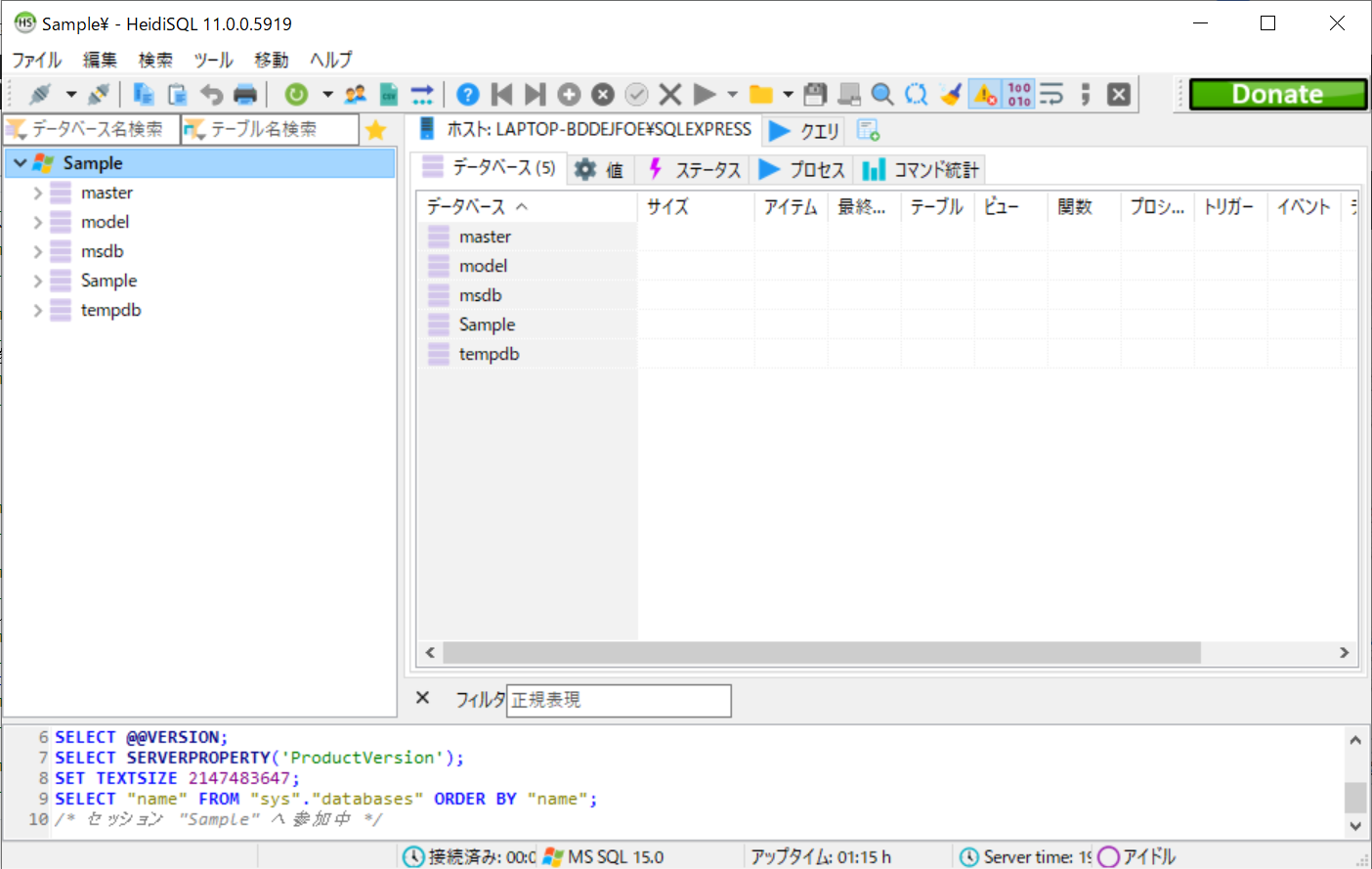Click the Undo arrow icon

tap(211, 94)
